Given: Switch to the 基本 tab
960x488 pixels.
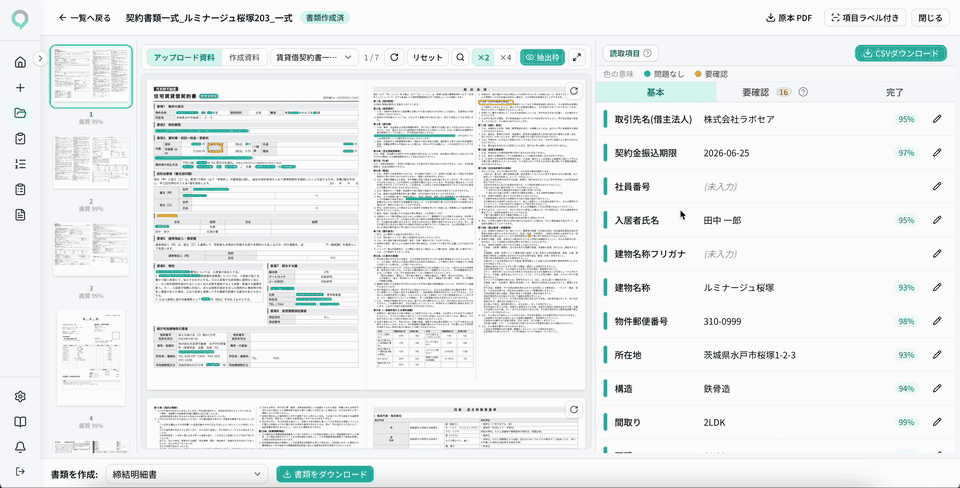Looking at the screenshot, I should coord(656,92).
